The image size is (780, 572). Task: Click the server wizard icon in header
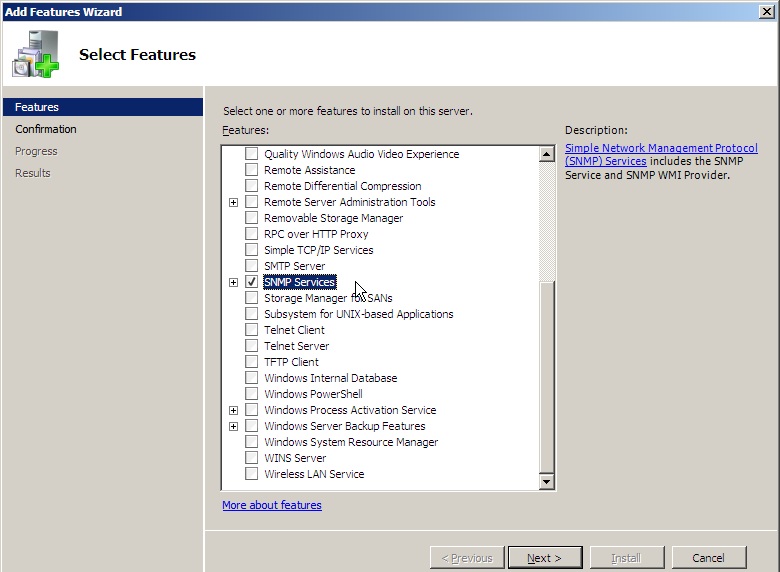(x=35, y=54)
